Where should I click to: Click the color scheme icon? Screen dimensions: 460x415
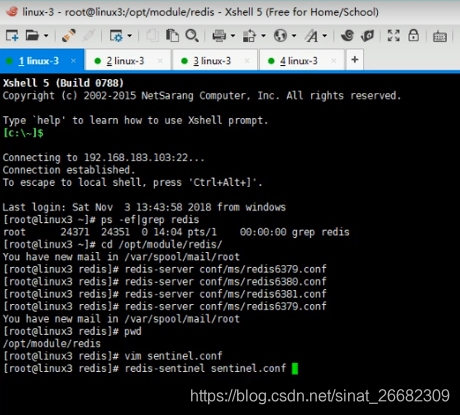(x=249, y=35)
